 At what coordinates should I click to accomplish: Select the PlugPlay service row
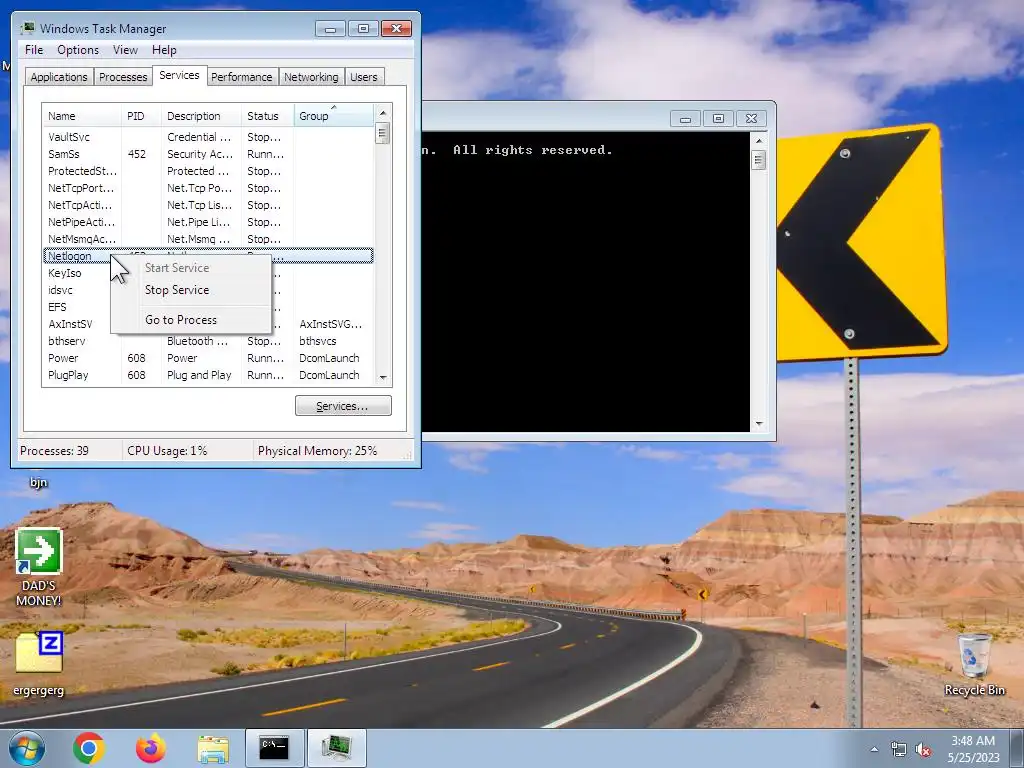coord(208,375)
